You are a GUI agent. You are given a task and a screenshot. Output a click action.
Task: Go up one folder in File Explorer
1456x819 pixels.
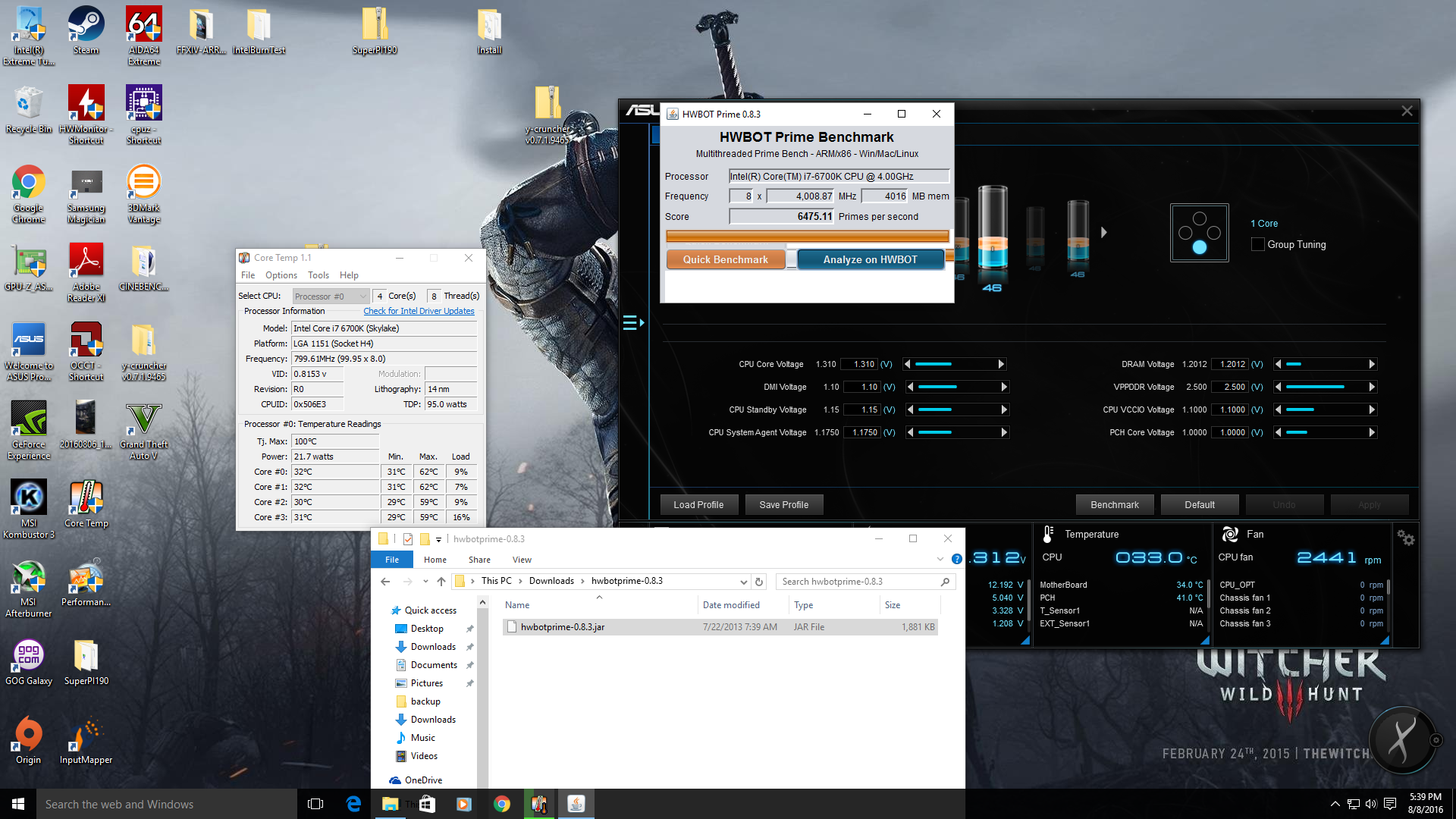pos(441,582)
